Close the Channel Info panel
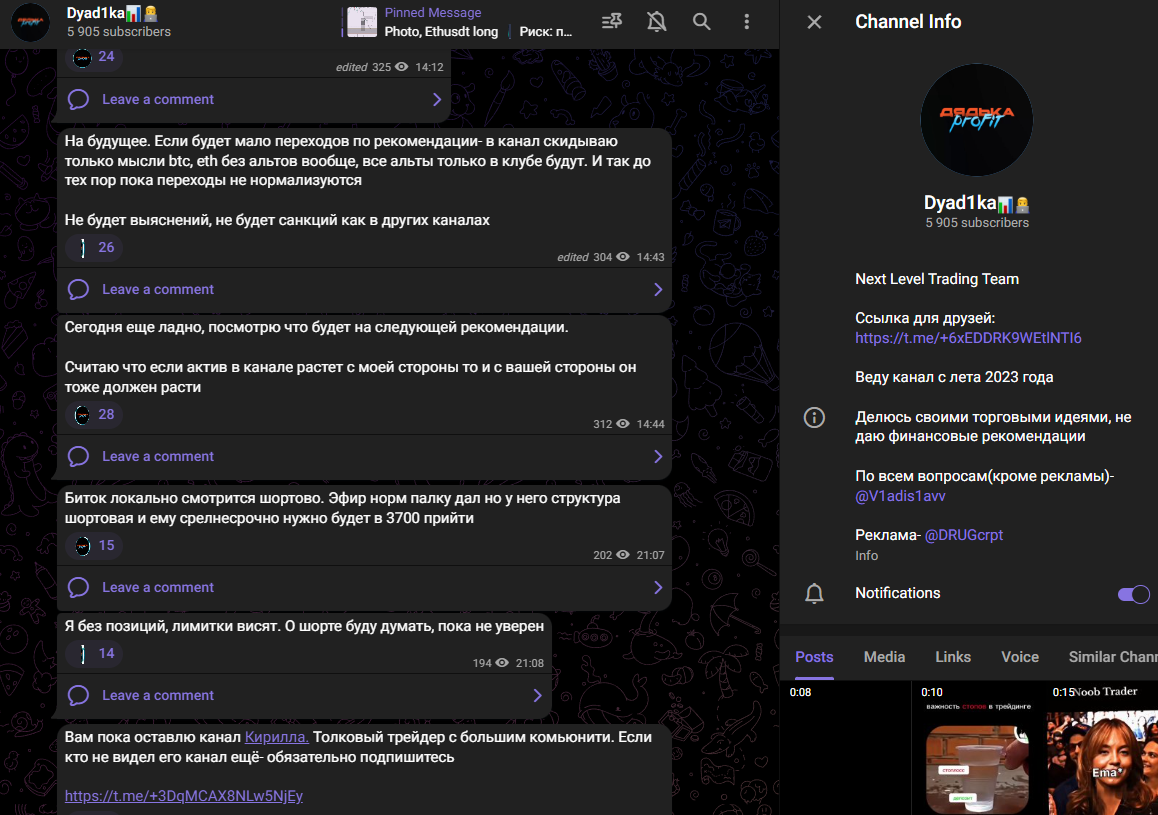This screenshot has width=1158, height=815. (814, 22)
